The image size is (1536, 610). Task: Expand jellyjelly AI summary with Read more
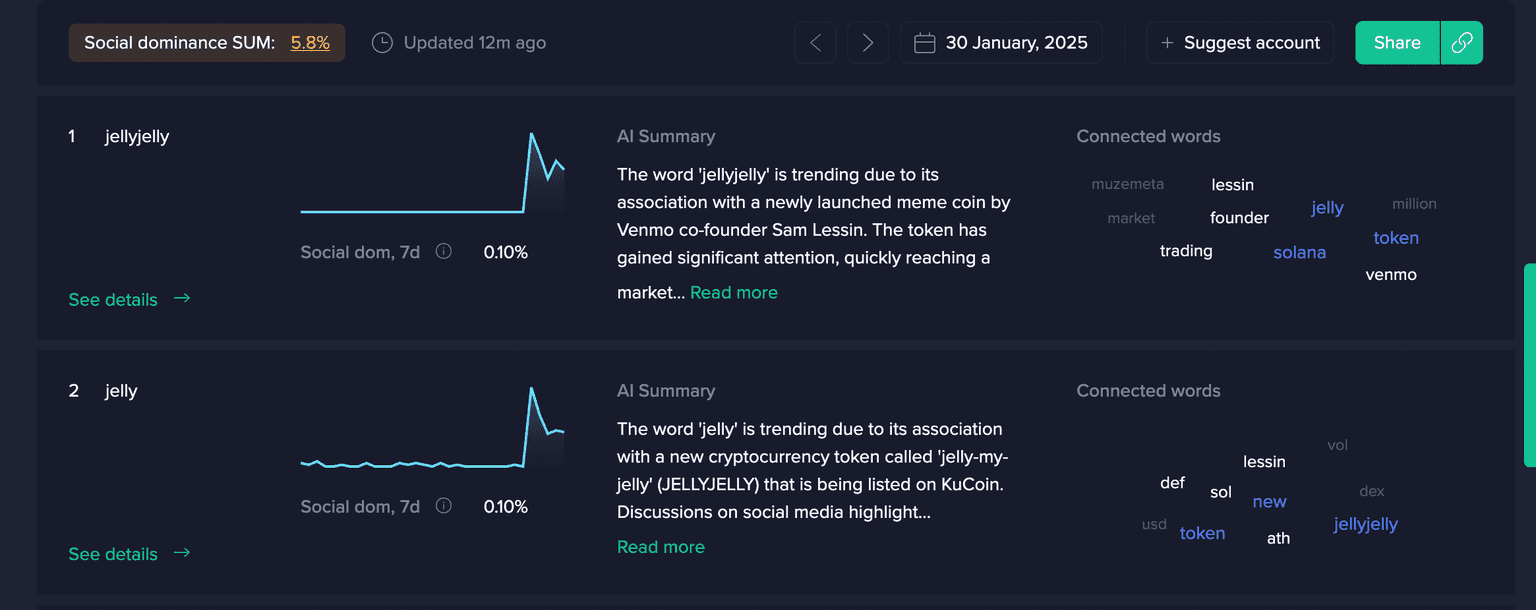pyautogui.click(x=733, y=293)
